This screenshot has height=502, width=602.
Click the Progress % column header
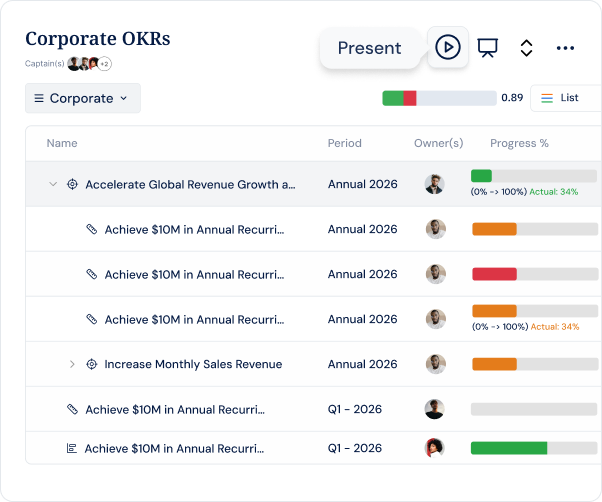click(519, 143)
